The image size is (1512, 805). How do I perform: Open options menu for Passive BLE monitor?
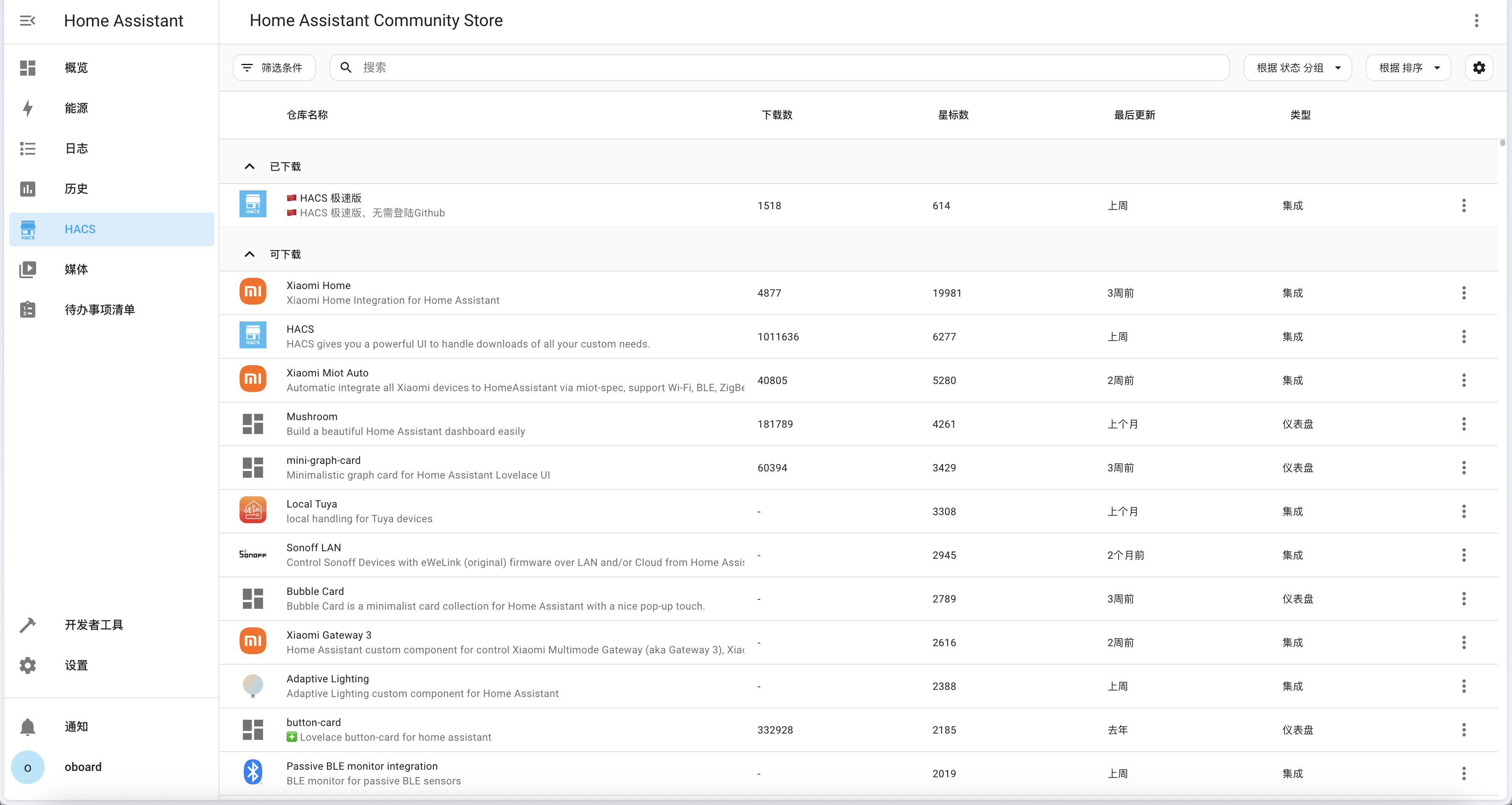coord(1464,774)
